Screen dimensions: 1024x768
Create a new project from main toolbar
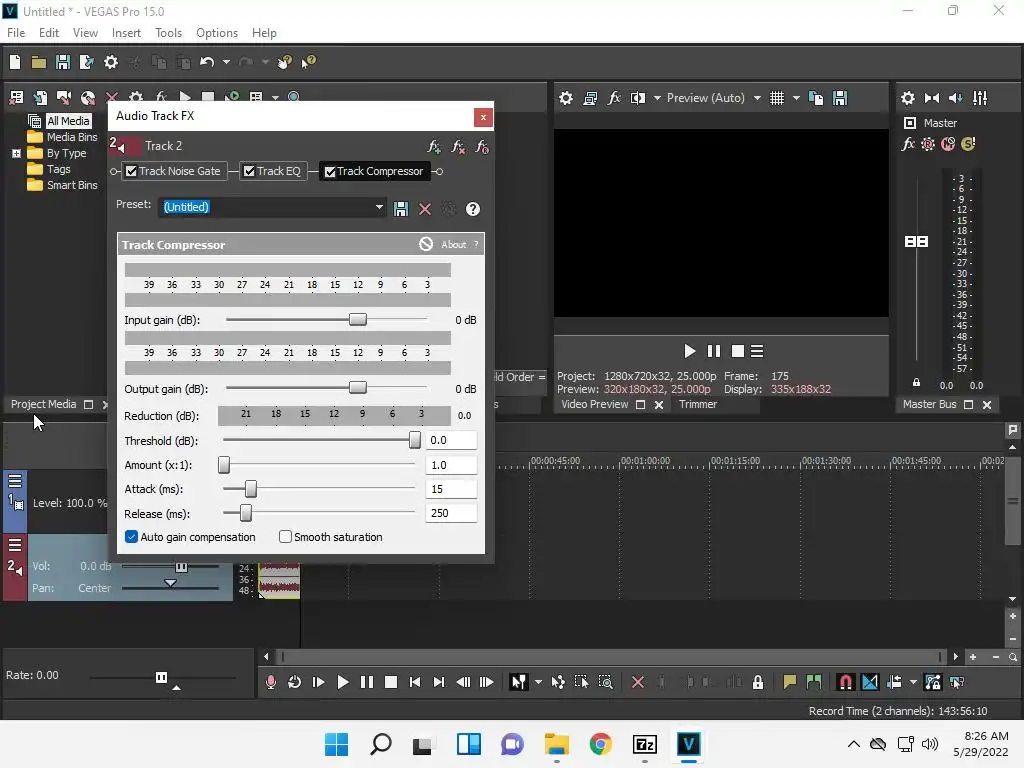click(15, 62)
